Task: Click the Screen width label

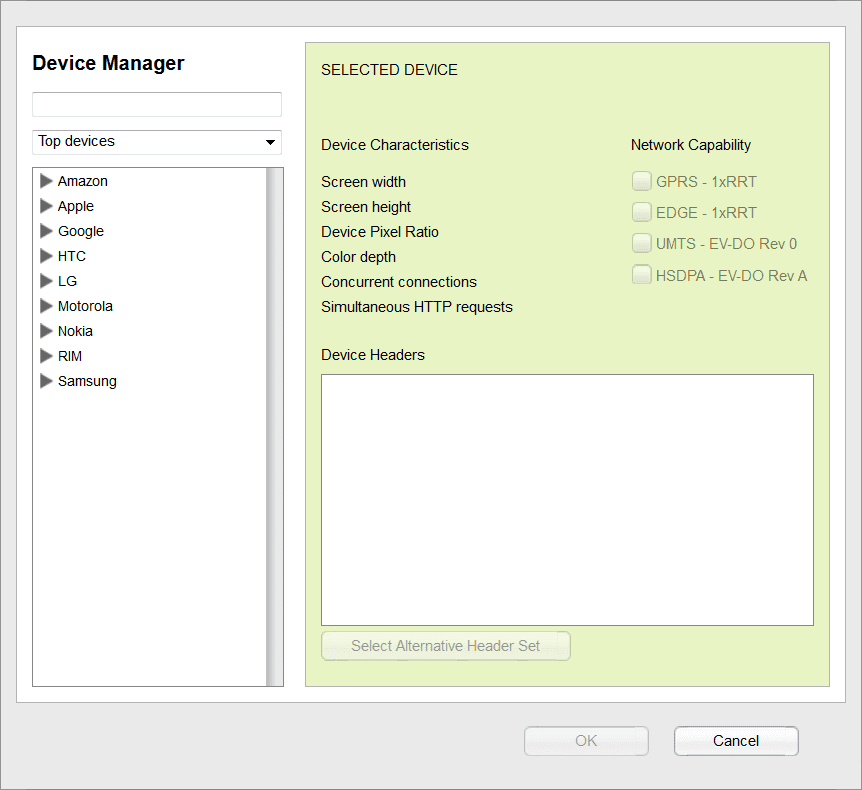Action: (363, 182)
